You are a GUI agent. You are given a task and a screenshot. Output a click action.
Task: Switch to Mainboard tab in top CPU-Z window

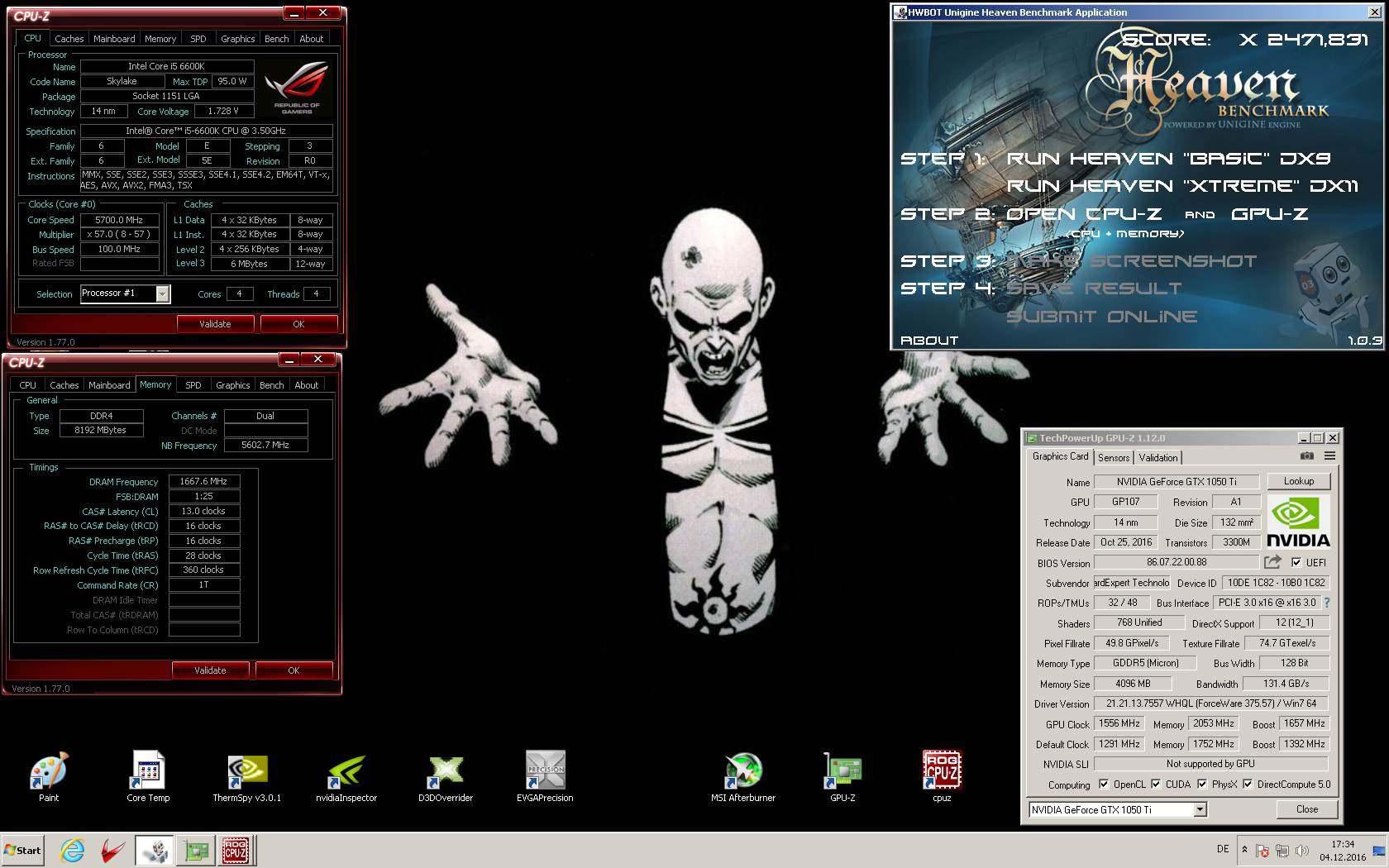click(114, 39)
